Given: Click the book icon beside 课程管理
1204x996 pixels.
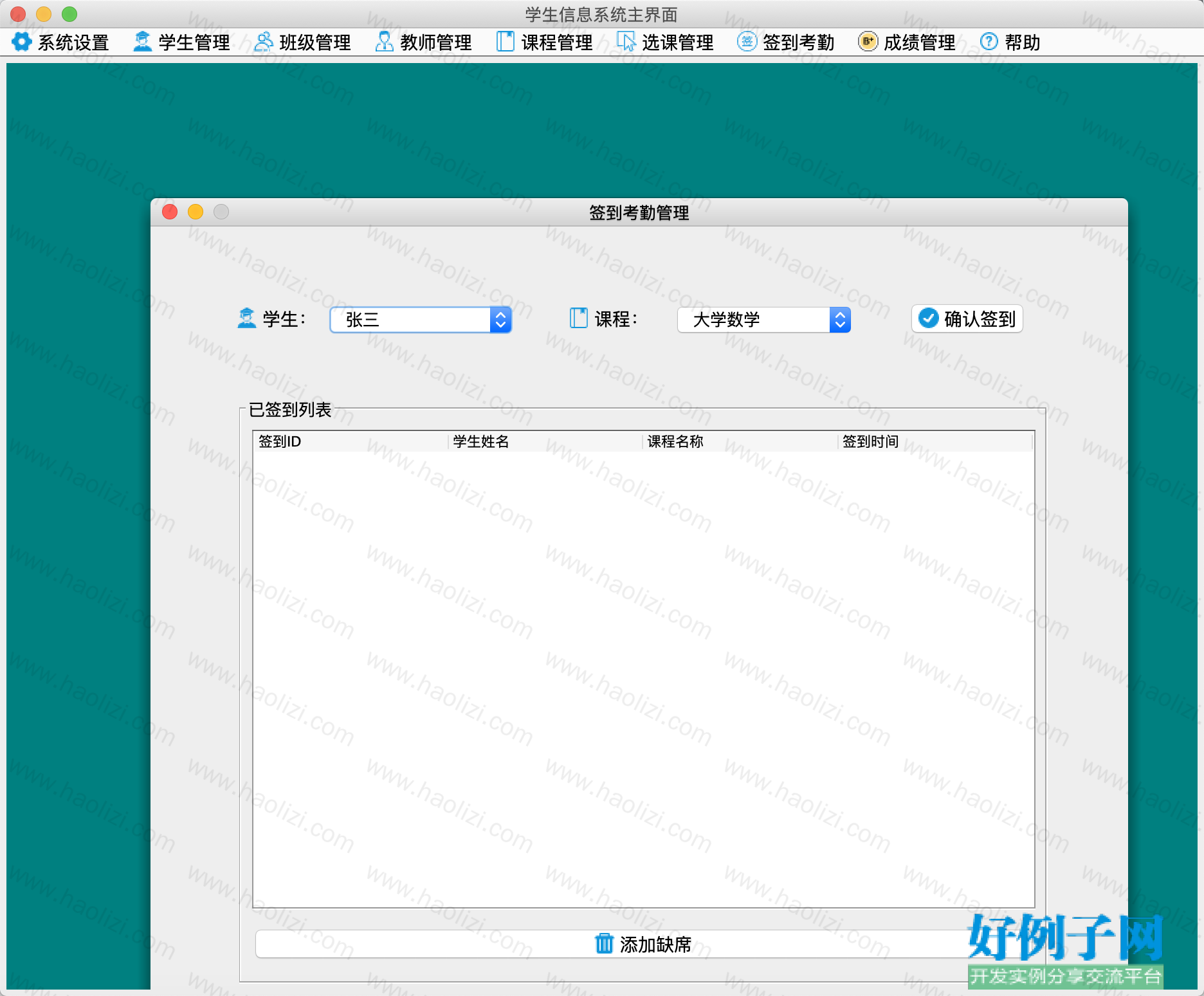Looking at the screenshot, I should point(506,42).
